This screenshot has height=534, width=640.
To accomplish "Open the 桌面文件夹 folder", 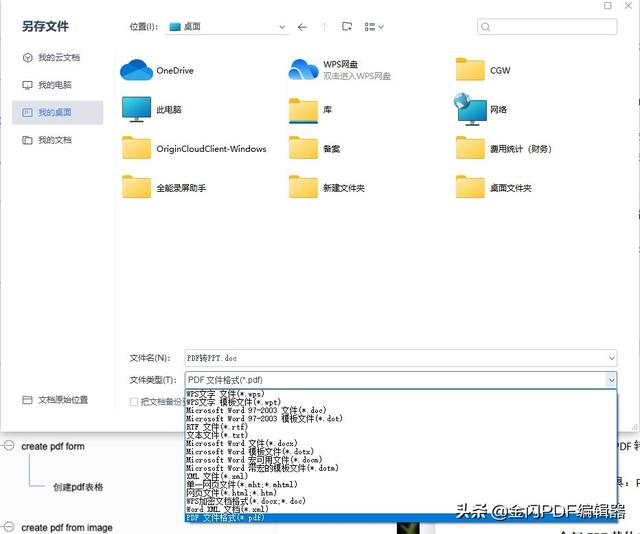I will [x=493, y=188].
